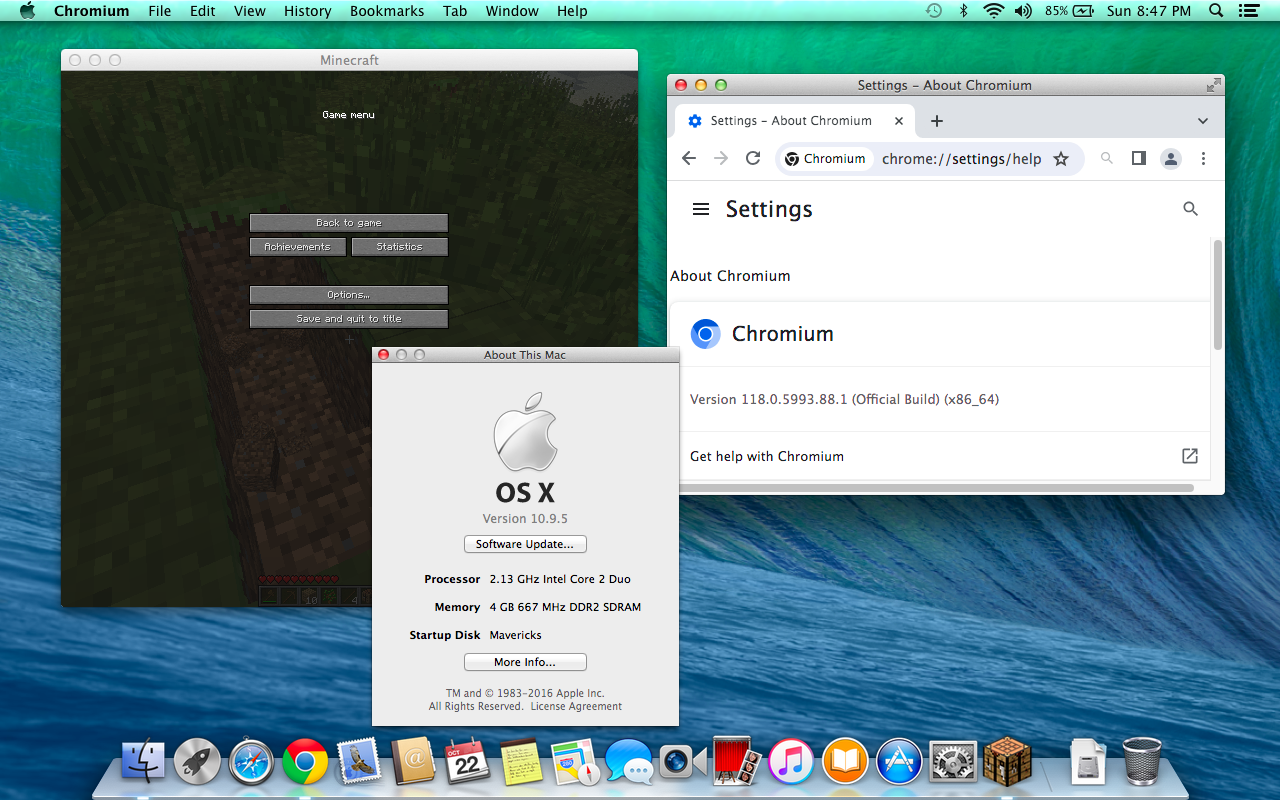Open Mail stamp icon in Dock
This screenshot has height=800, width=1280.
pos(359,762)
